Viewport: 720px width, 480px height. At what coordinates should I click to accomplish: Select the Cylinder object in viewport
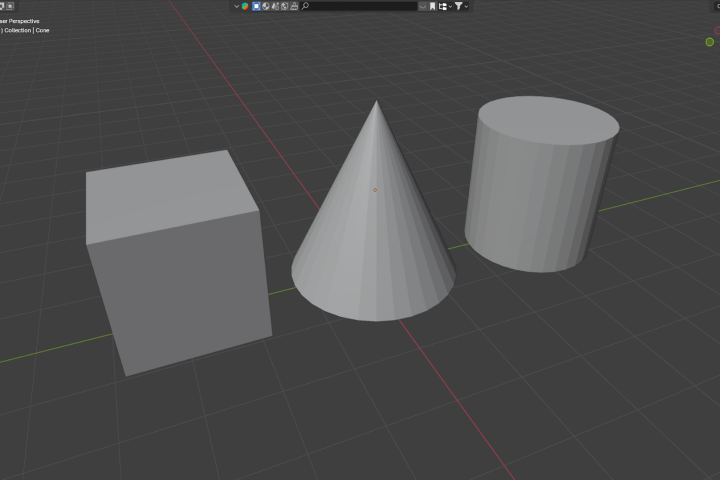542,184
